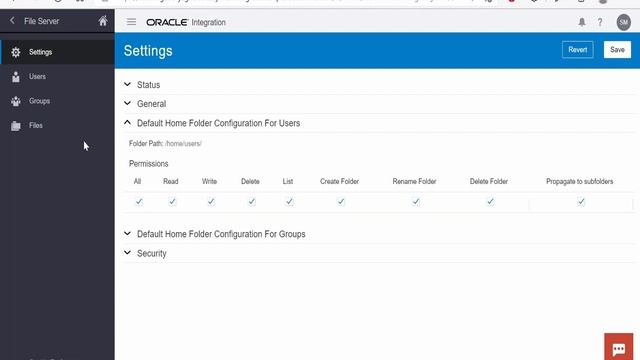Toggle the Write permission checkbox

point(211,202)
